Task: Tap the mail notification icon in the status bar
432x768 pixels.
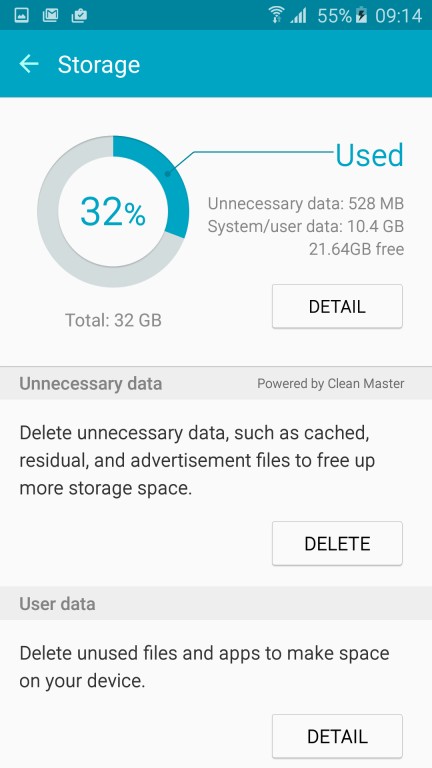Action: [50, 16]
